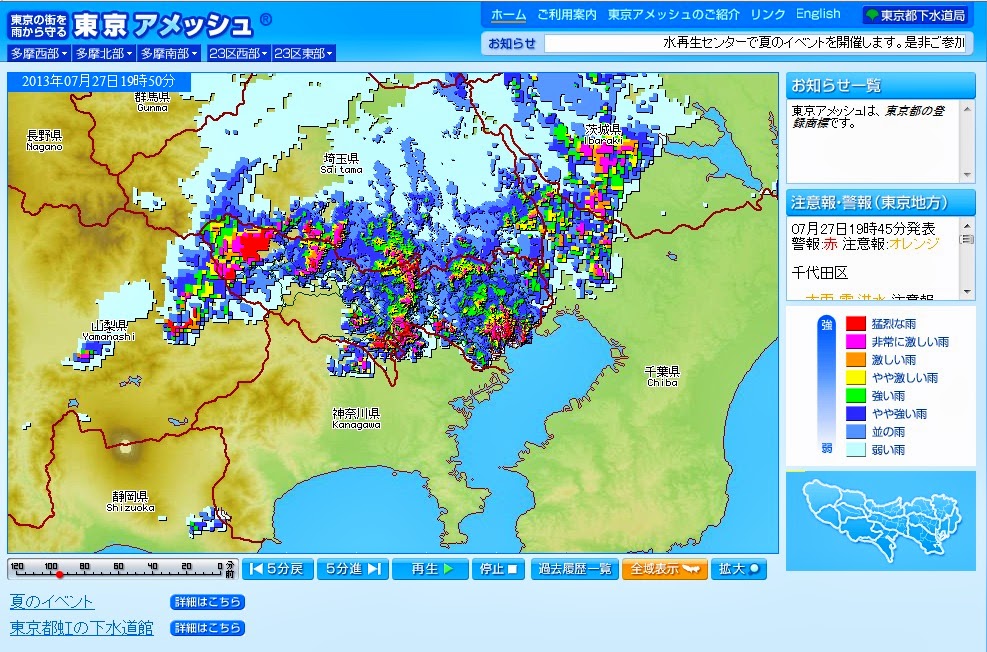Open the リンク menu item

(768, 14)
